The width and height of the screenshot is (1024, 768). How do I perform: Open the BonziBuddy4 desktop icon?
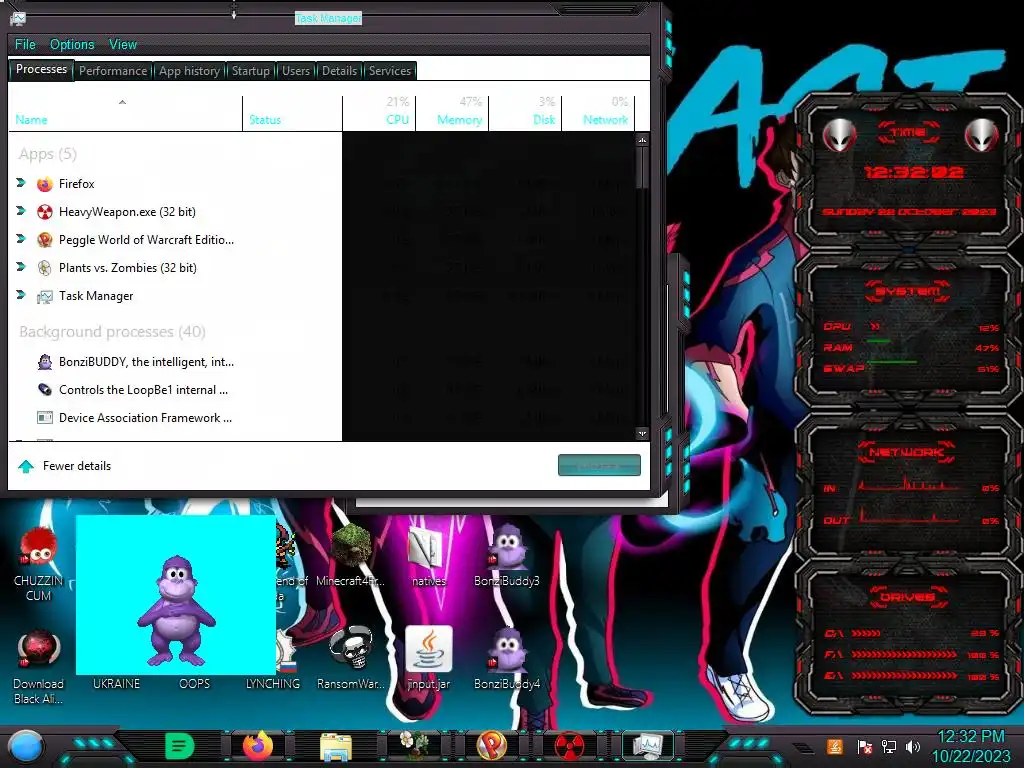(x=507, y=658)
